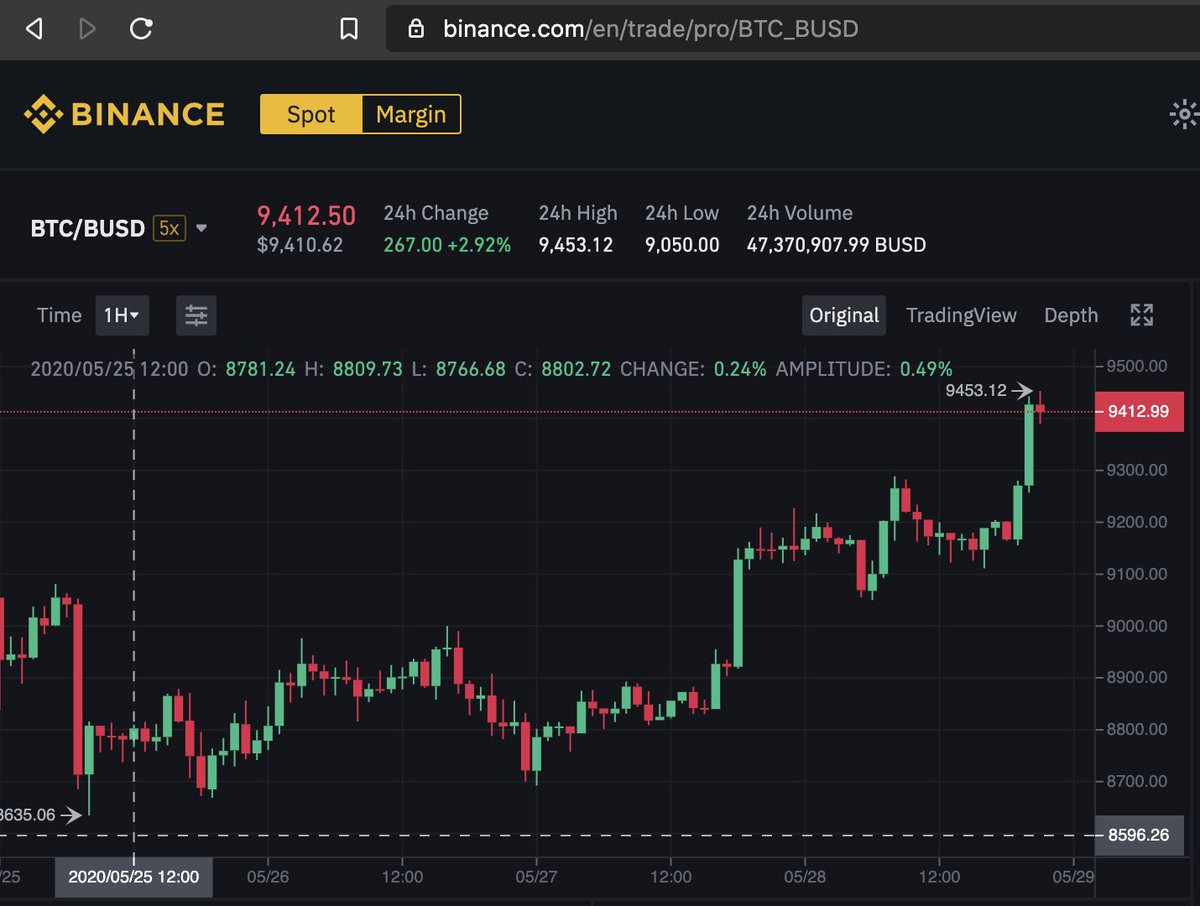Open chart indicator settings icon
The height and width of the screenshot is (906, 1200).
coord(196,316)
